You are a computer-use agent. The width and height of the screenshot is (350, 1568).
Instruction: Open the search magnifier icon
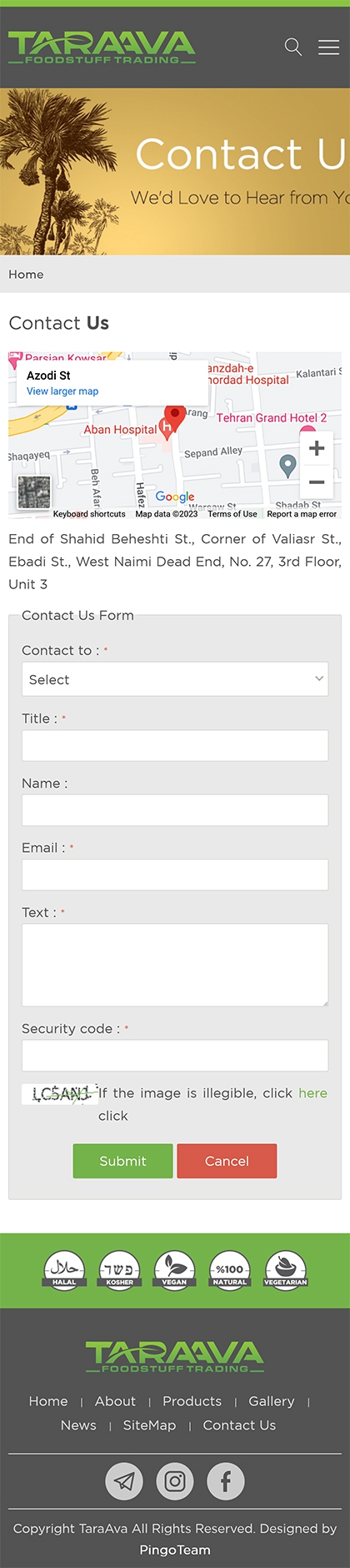(x=293, y=47)
